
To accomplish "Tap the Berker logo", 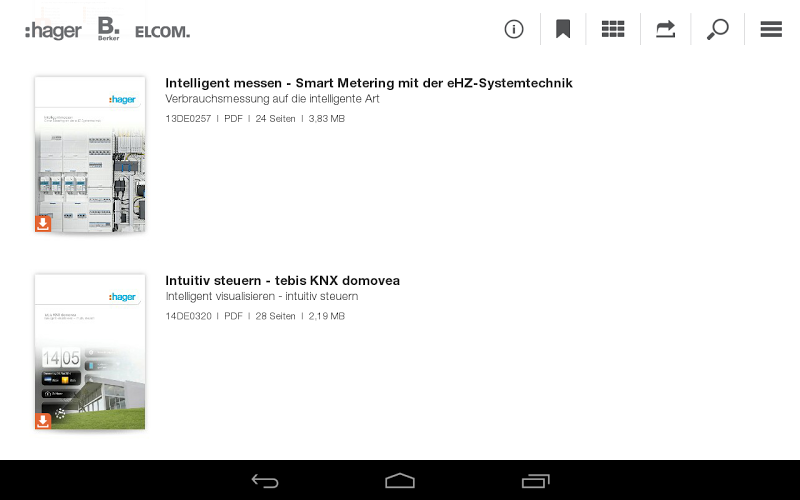I will pyautogui.click(x=108, y=29).
